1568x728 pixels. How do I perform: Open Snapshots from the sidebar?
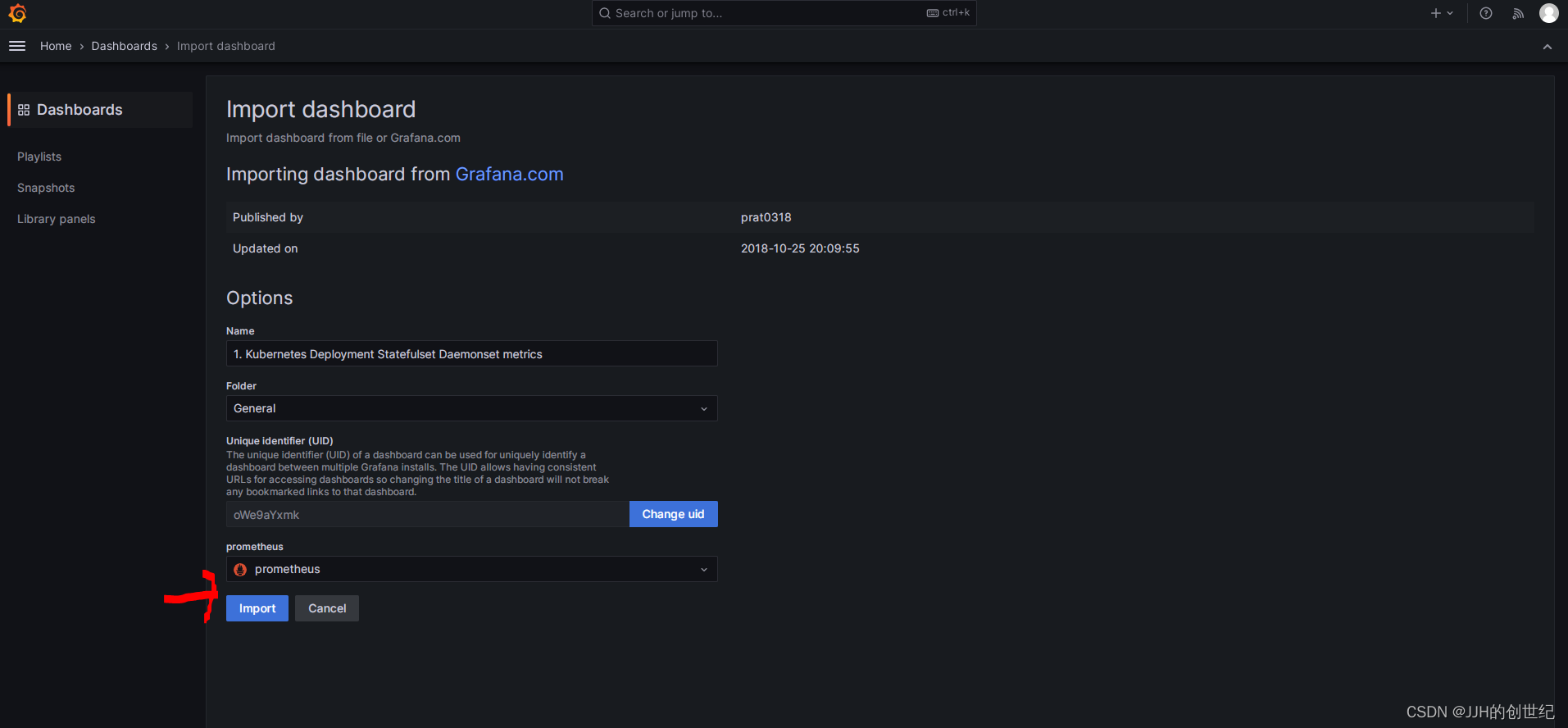click(46, 188)
